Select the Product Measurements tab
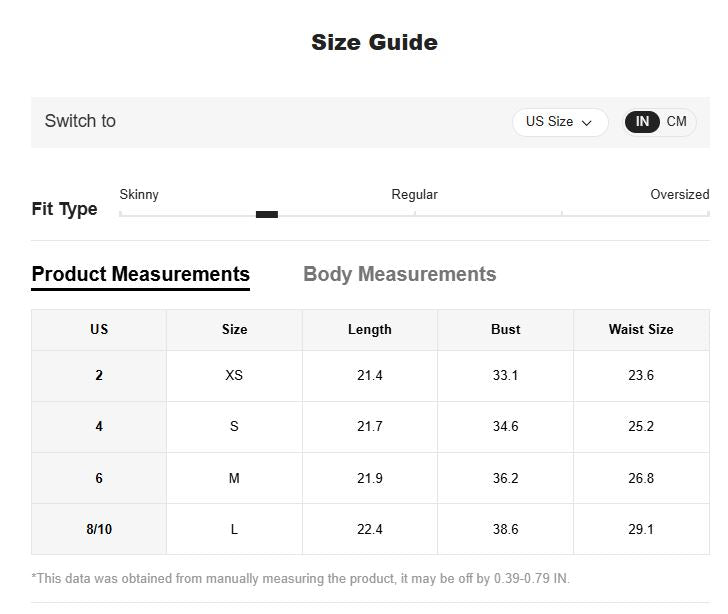This screenshot has height=614, width=728. pos(141,274)
